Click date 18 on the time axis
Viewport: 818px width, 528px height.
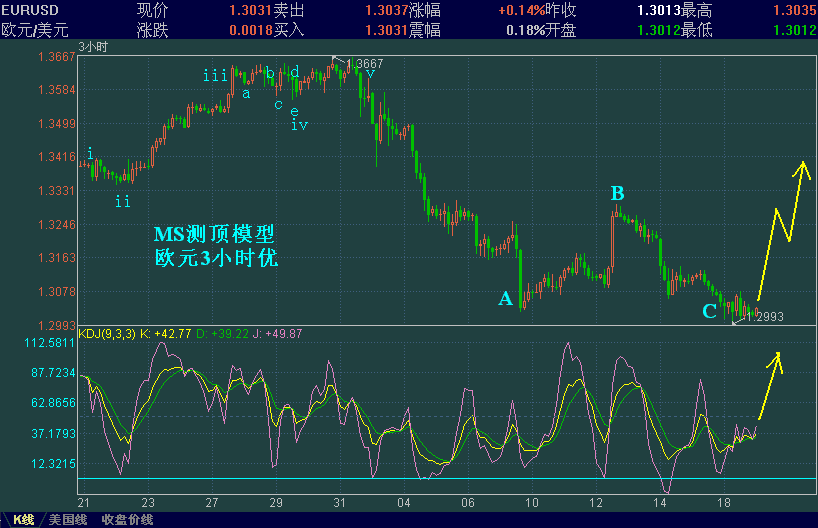(x=724, y=502)
